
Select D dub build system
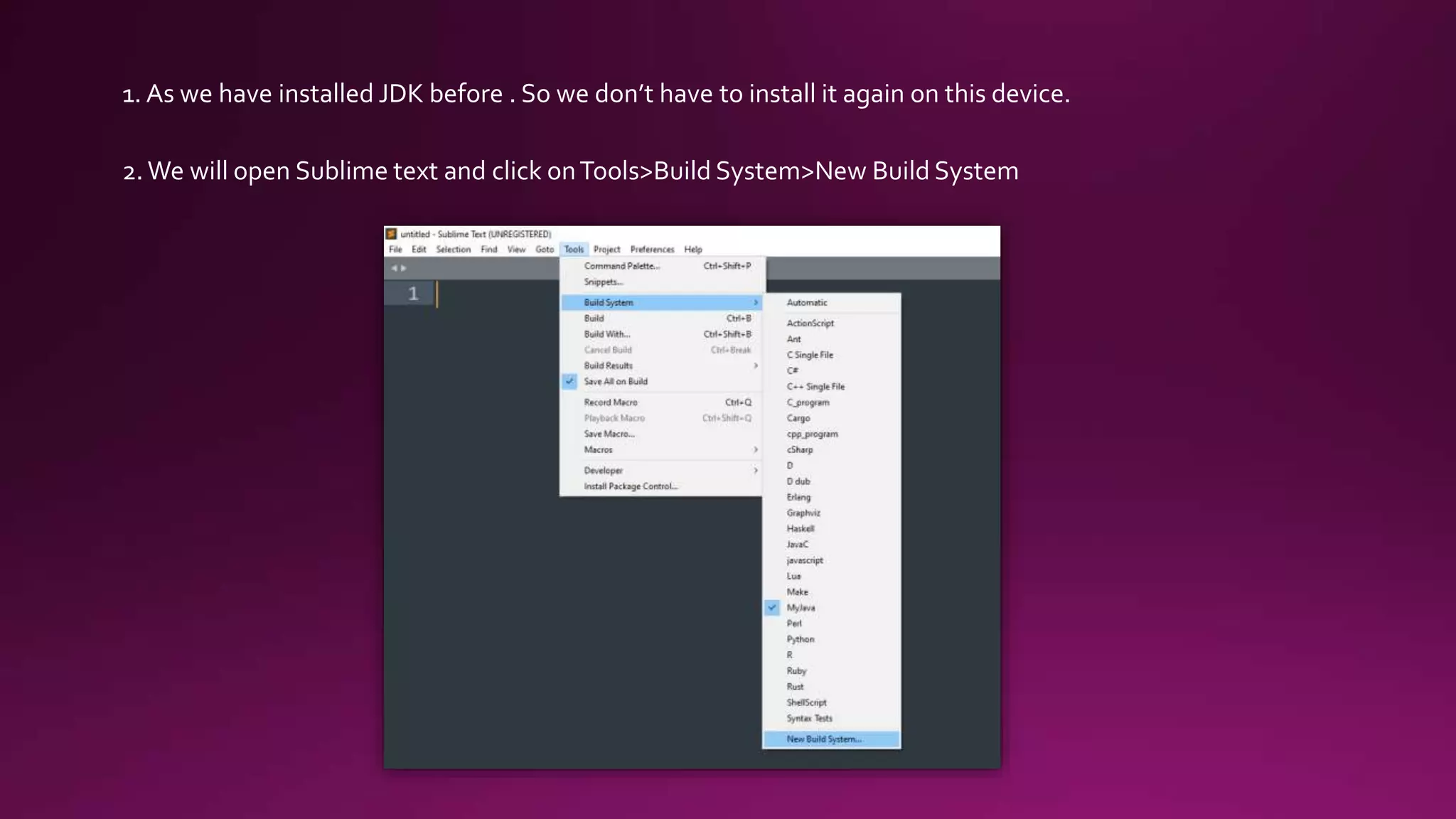click(832, 481)
